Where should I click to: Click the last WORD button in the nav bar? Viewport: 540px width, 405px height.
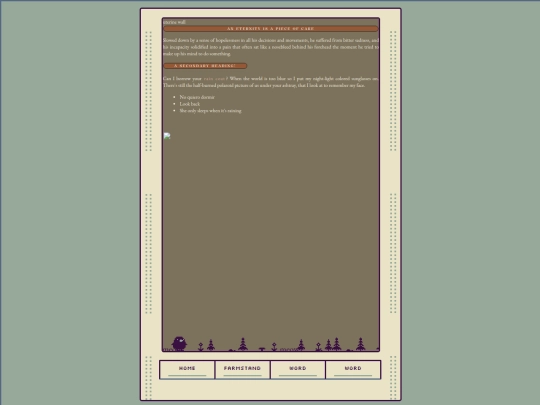tap(353, 370)
